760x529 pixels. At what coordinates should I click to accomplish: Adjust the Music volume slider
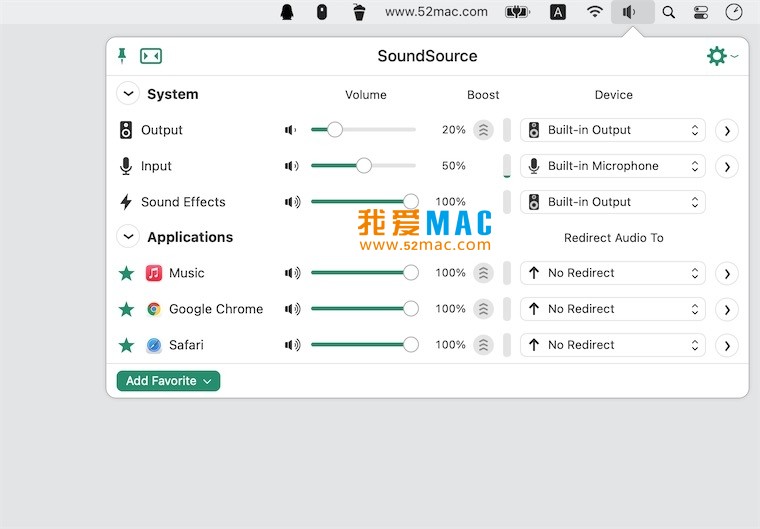(364, 273)
